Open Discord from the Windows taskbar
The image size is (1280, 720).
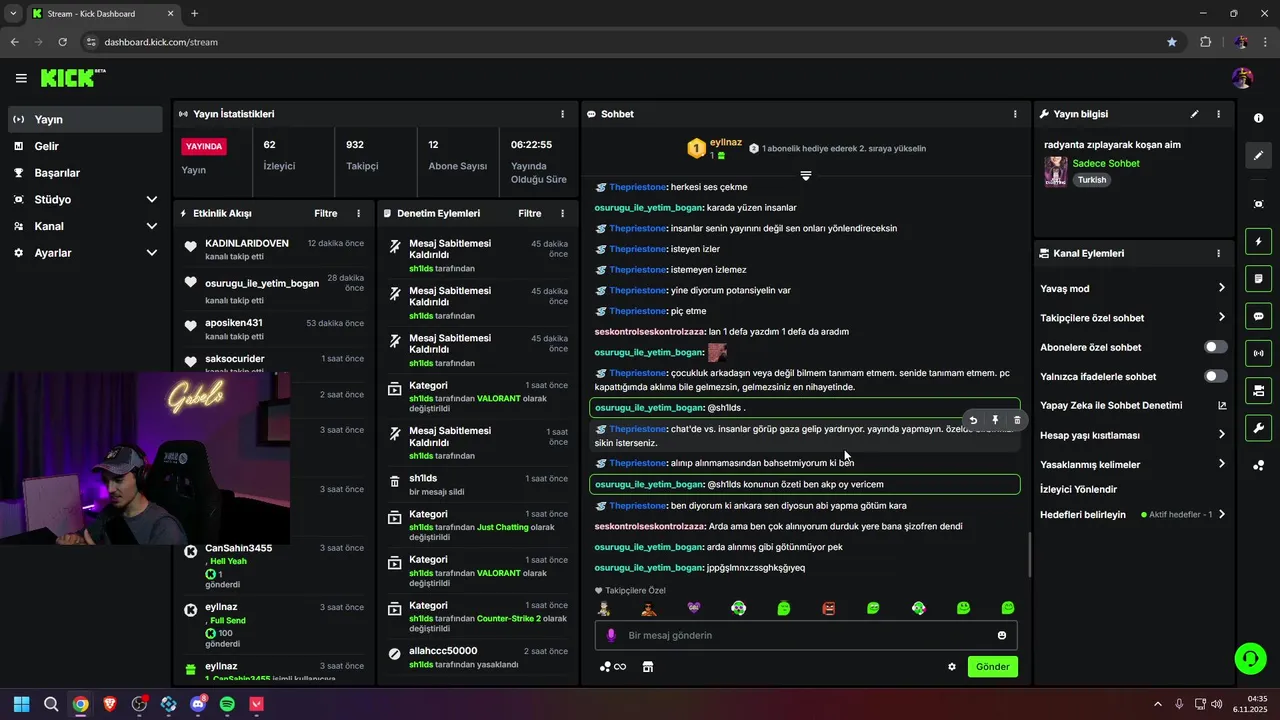pos(198,704)
